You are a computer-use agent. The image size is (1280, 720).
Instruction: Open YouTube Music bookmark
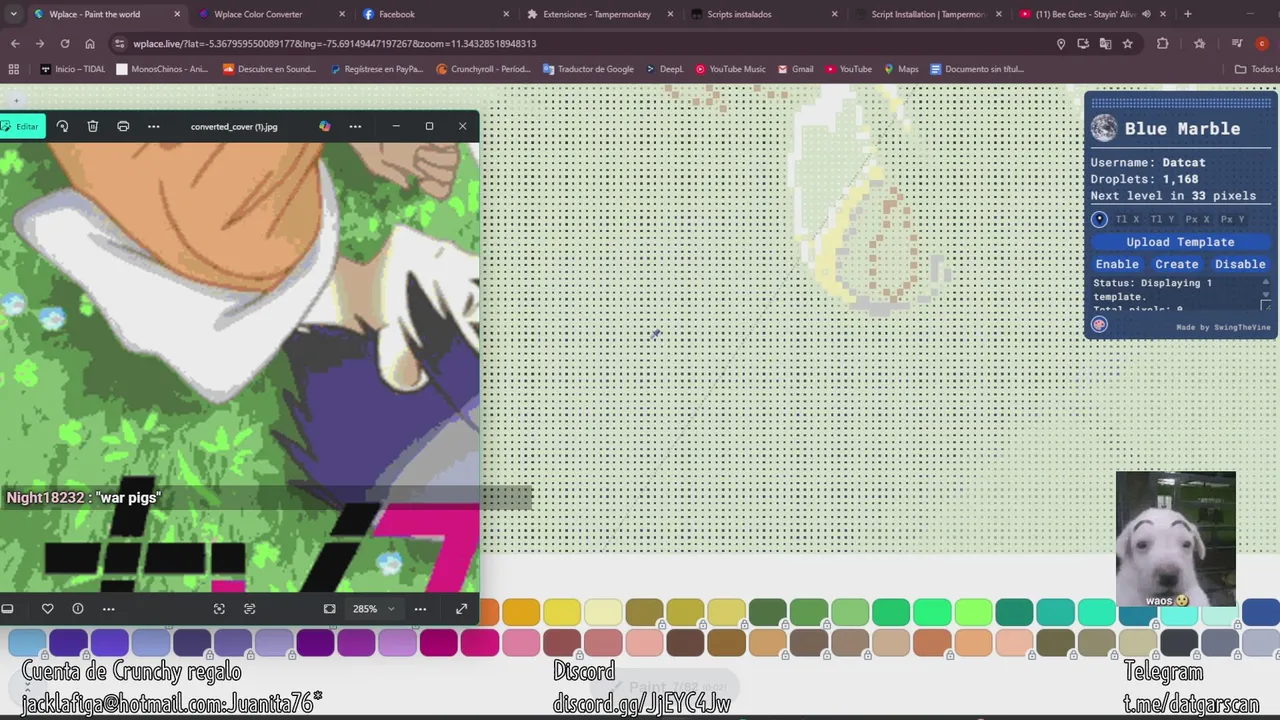(x=730, y=69)
